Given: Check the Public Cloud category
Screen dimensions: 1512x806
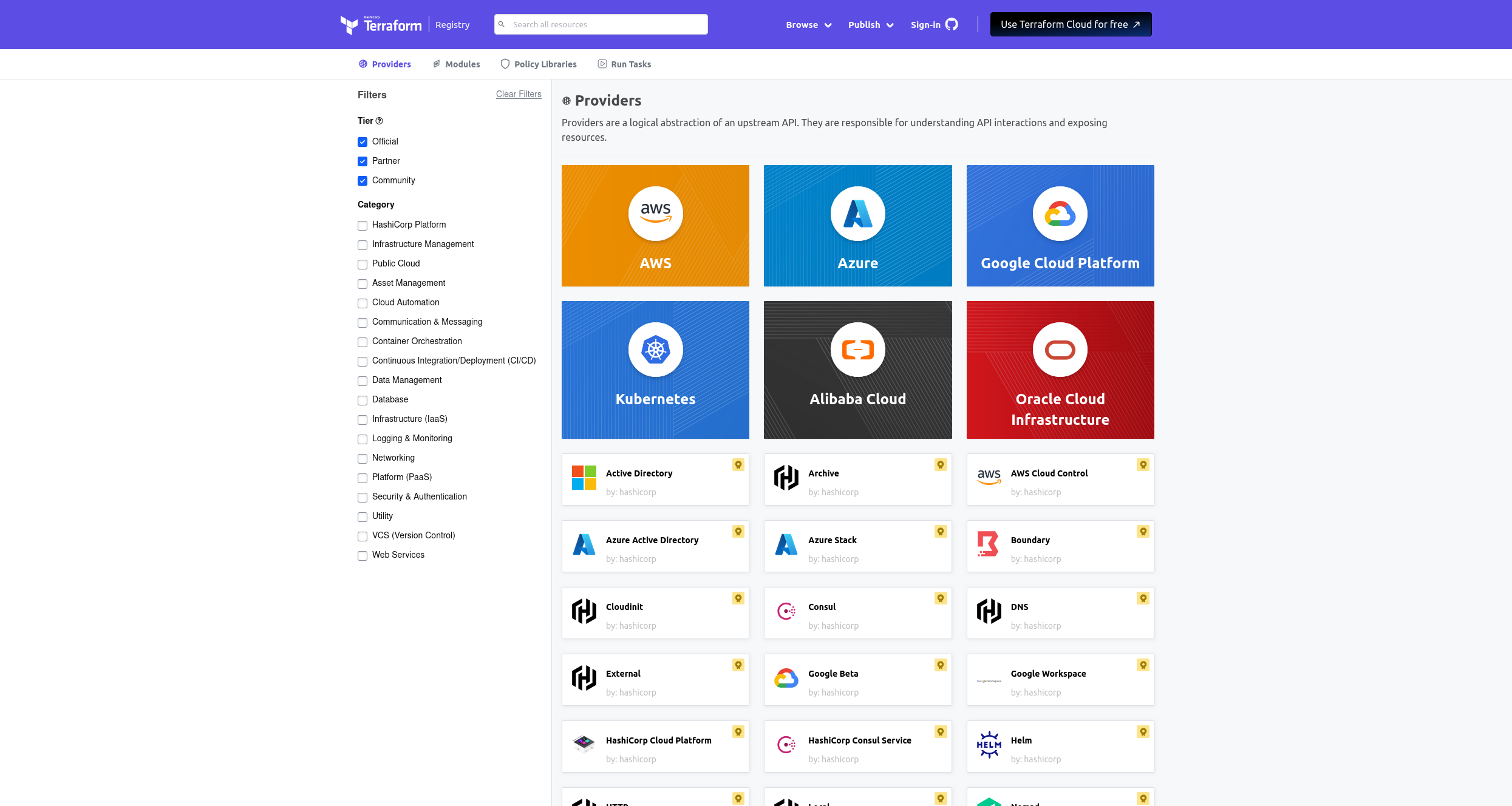Looking at the screenshot, I should [363, 265].
